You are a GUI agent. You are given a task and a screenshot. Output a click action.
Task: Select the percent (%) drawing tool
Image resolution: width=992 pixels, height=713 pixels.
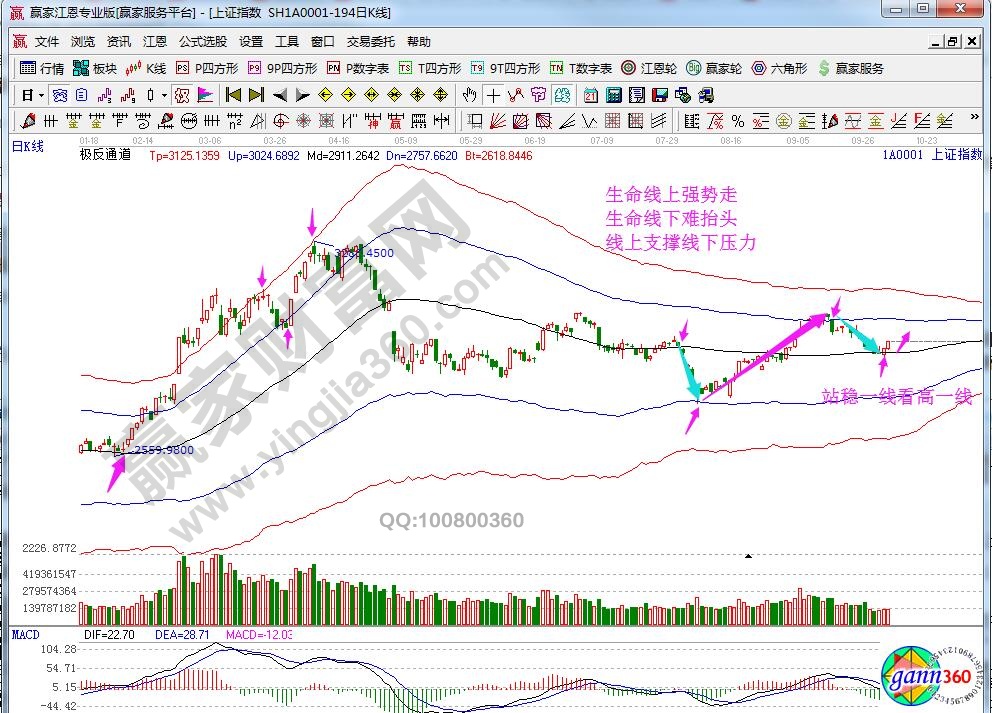tap(737, 121)
